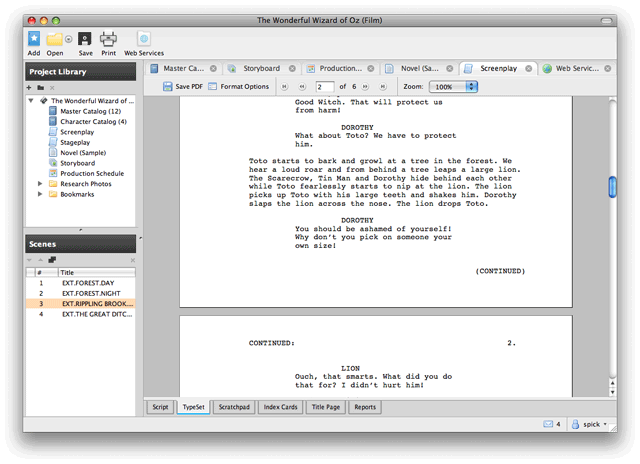Open the Title Page view tab
The image size is (640, 464).
coord(326,407)
